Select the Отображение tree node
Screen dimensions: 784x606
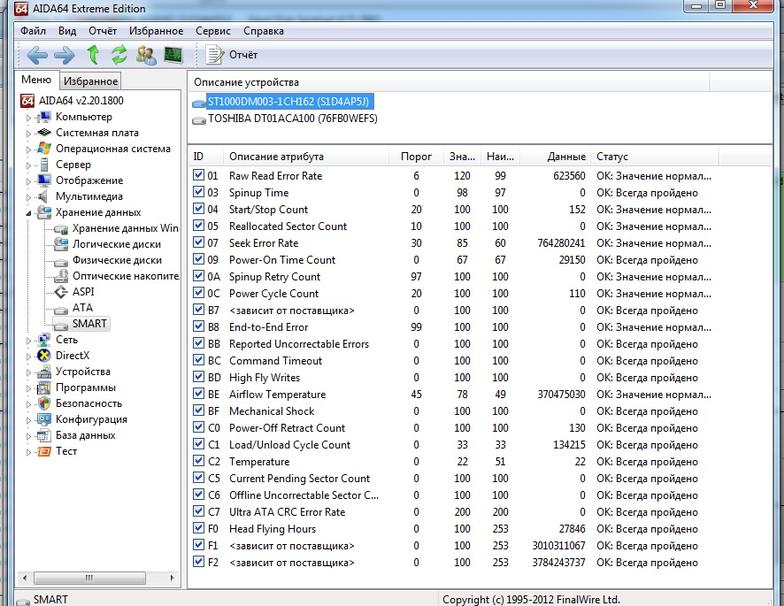[x=89, y=180]
